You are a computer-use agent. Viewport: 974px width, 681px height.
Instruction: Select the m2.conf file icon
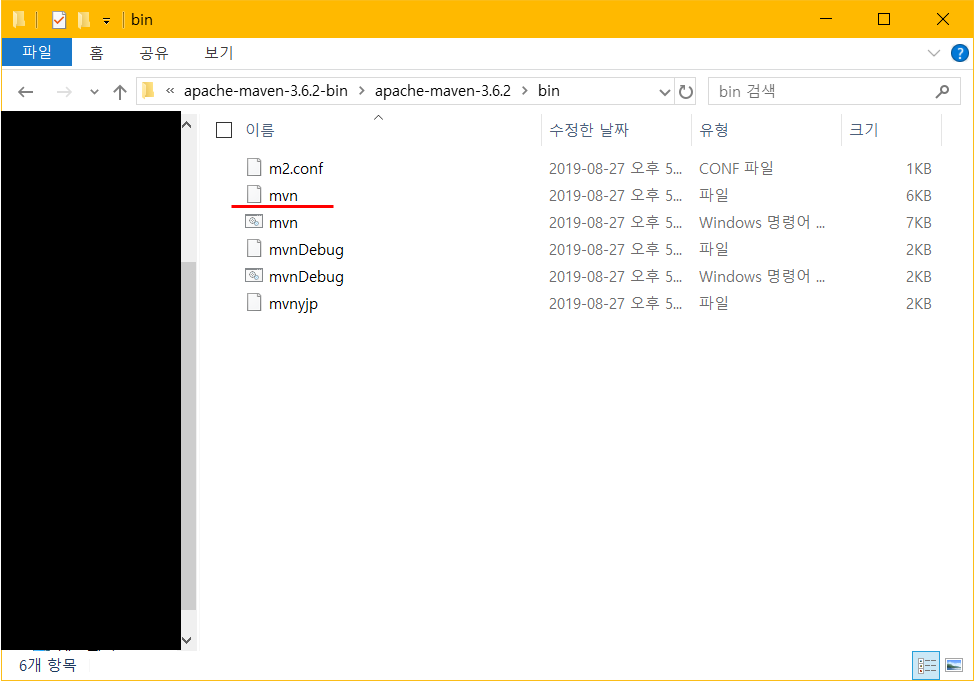pyautogui.click(x=254, y=168)
